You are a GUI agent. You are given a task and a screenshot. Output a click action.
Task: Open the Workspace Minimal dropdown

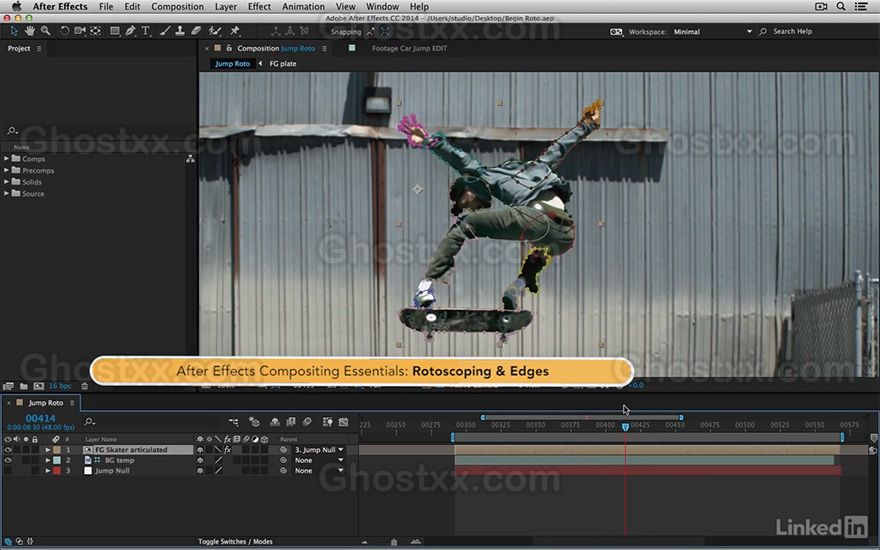click(x=712, y=31)
